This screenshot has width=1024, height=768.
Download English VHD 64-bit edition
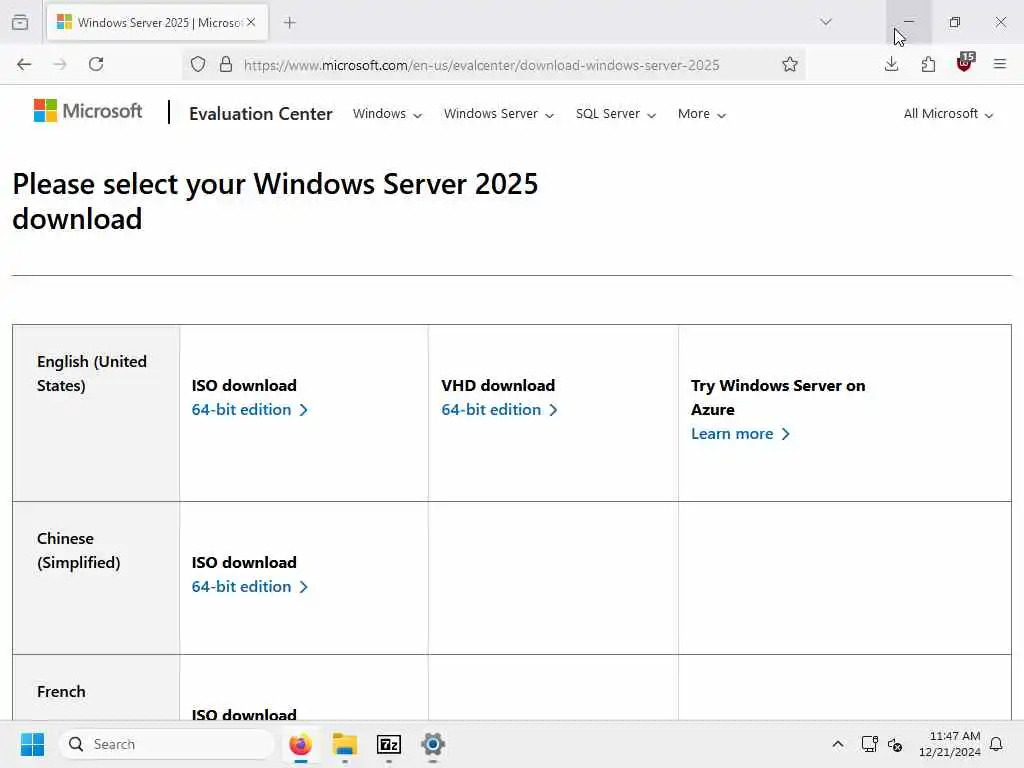pos(499,409)
